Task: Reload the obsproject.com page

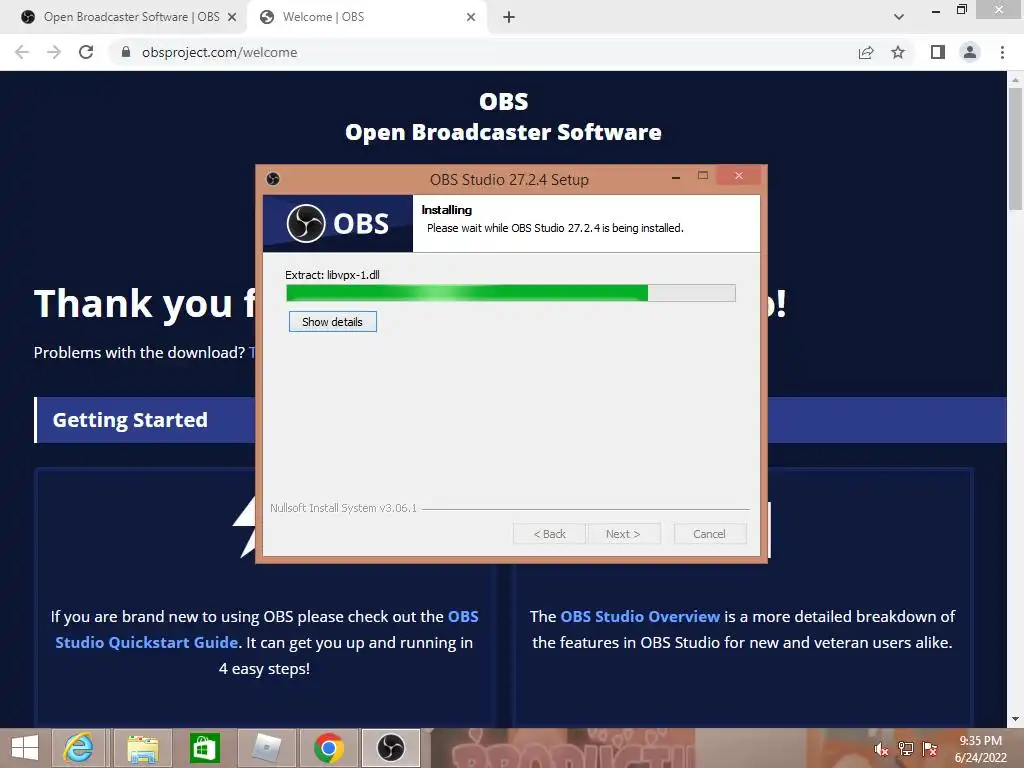Action: (86, 52)
